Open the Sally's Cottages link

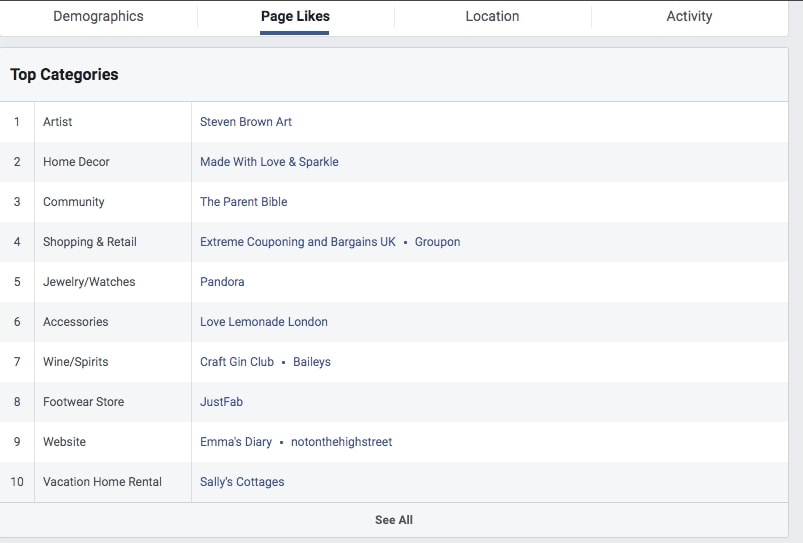pyautogui.click(x=242, y=482)
